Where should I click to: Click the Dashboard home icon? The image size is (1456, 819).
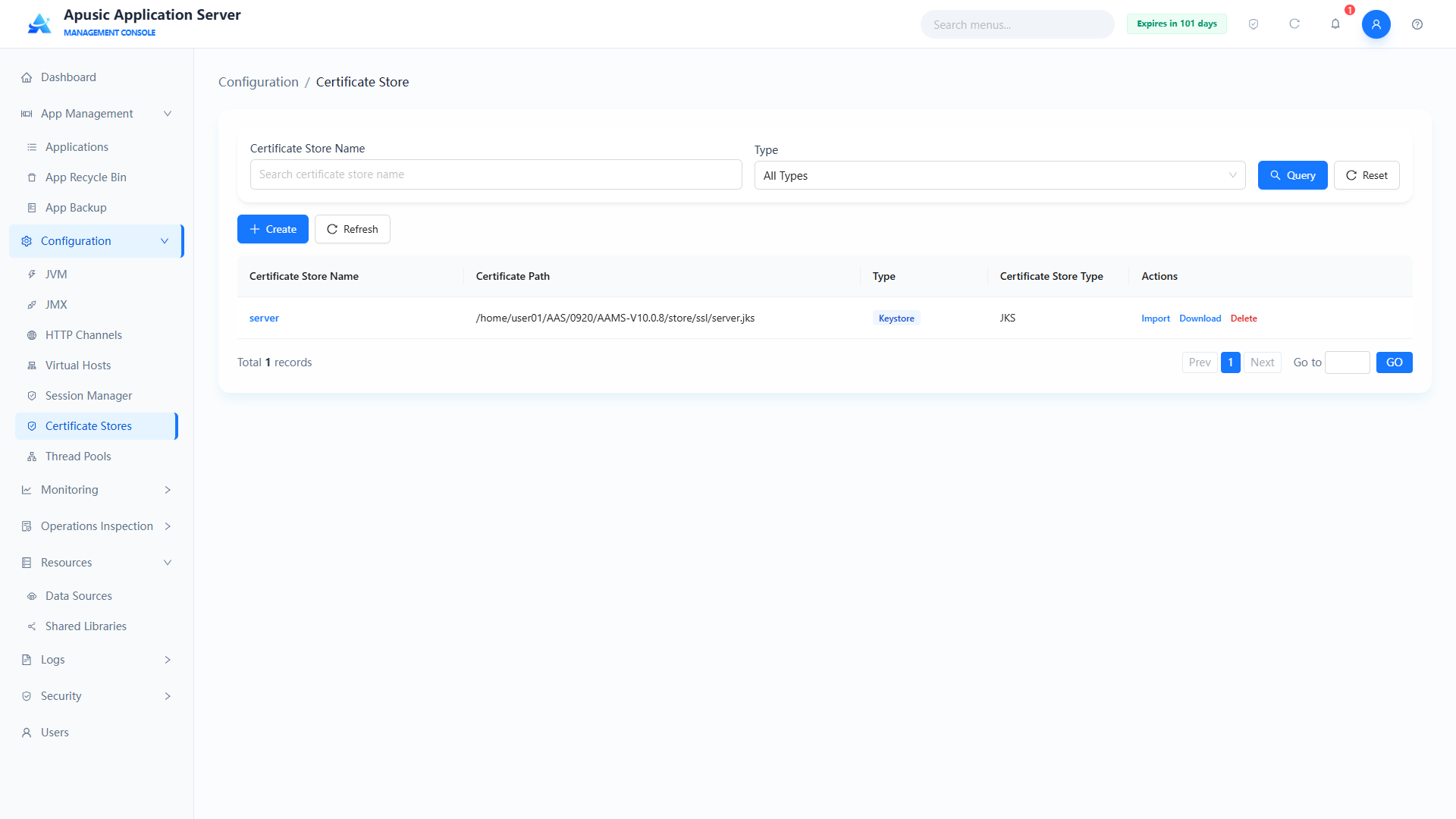[x=27, y=77]
